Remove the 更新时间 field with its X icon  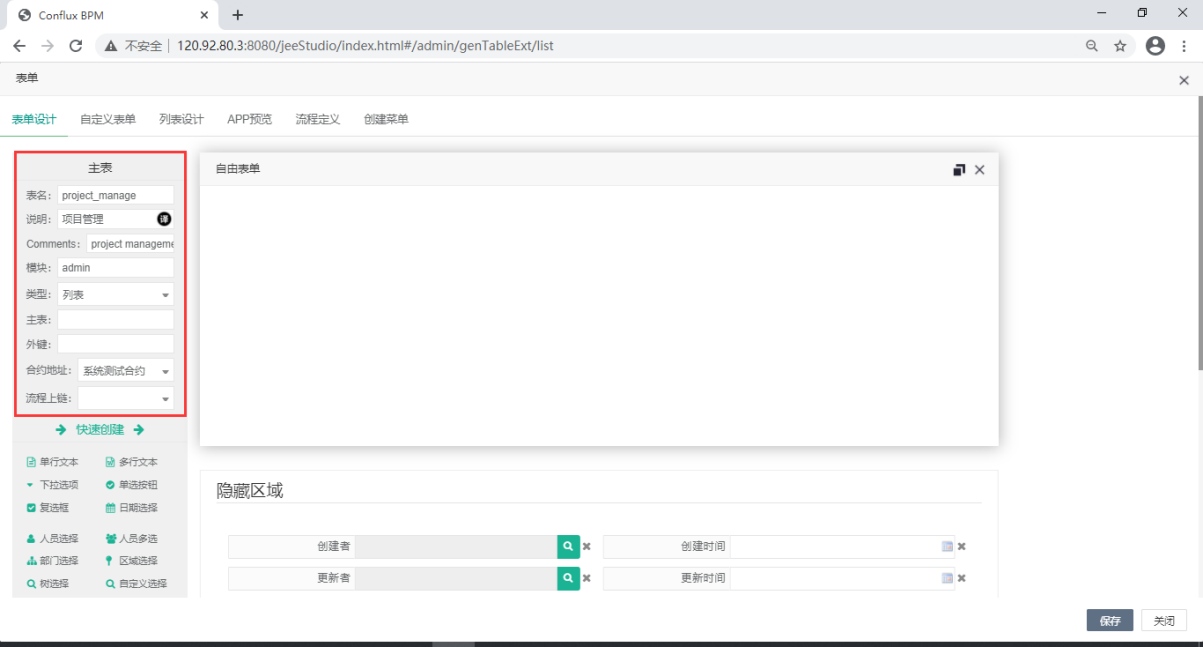click(961, 578)
